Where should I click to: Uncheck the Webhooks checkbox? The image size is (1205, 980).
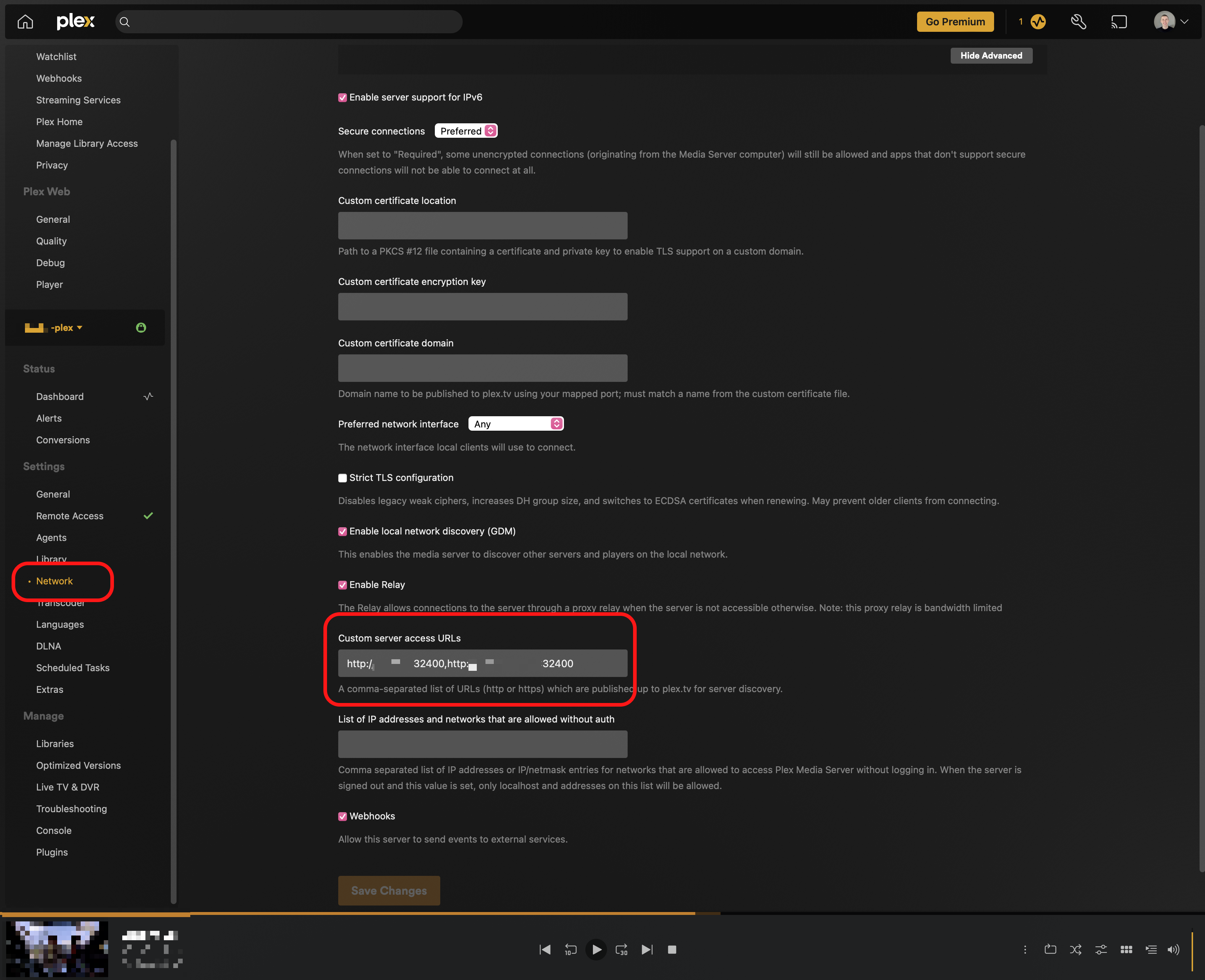(x=342, y=817)
